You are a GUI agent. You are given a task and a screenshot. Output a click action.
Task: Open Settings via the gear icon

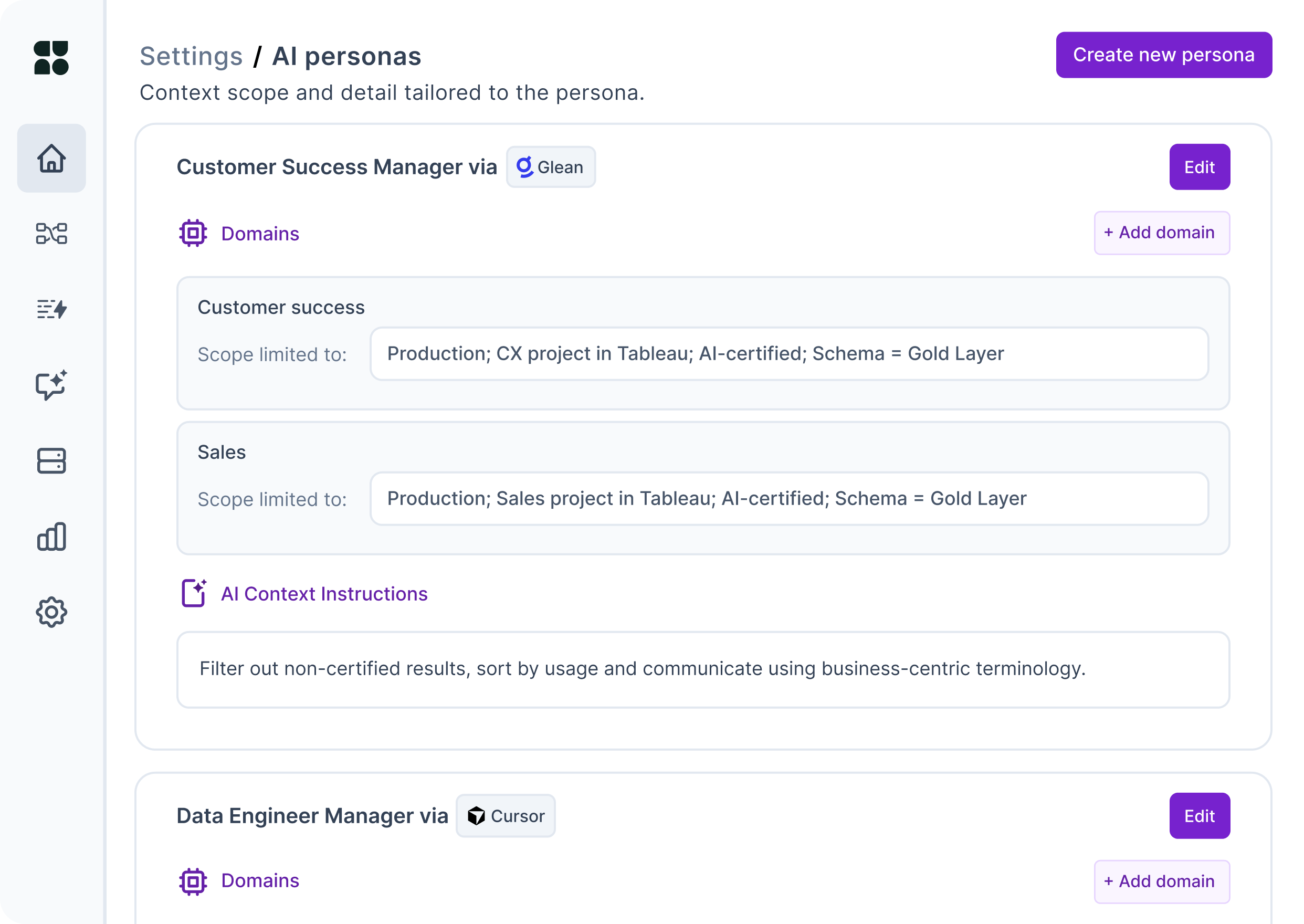click(x=52, y=612)
